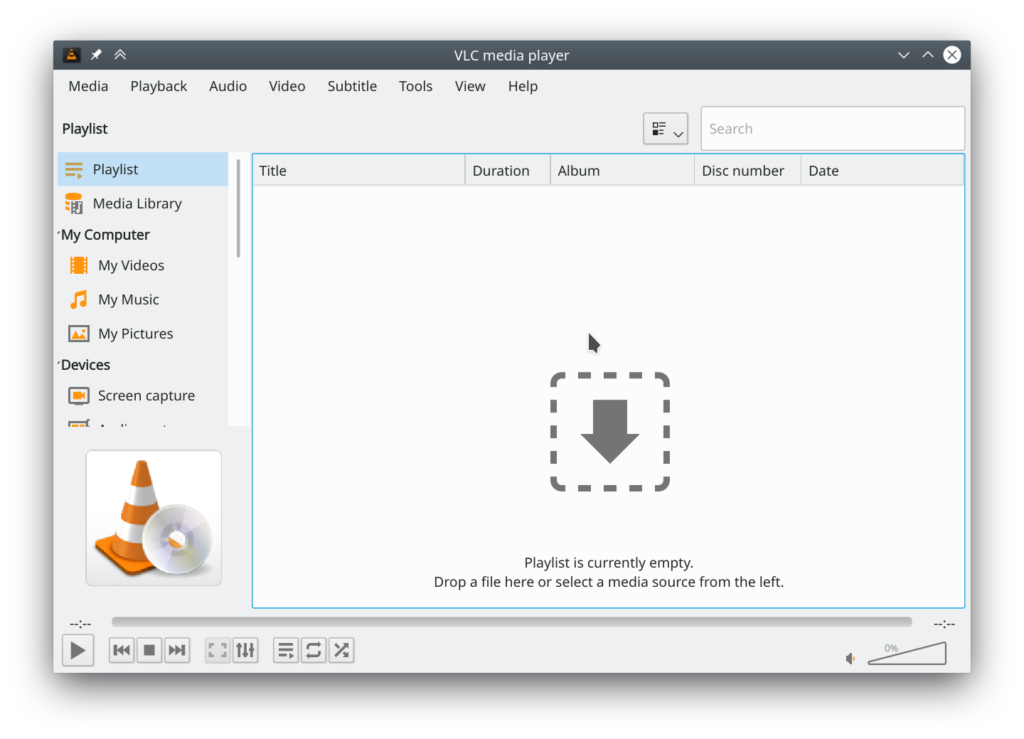Mute audio with speaker icon
Viewport: 1024px width, 739px height.
pyautogui.click(x=850, y=659)
